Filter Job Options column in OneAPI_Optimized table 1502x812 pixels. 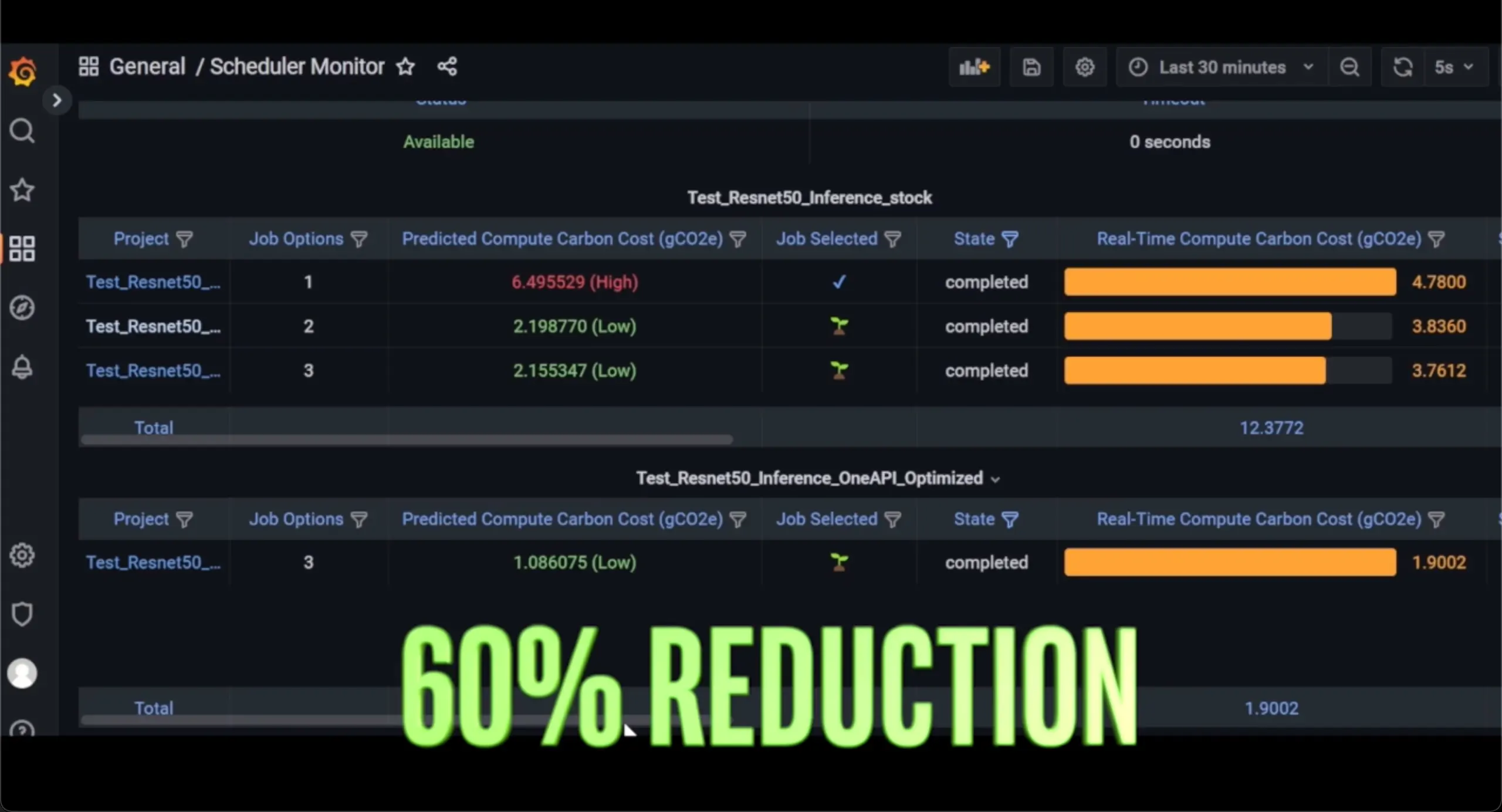[359, 519]
